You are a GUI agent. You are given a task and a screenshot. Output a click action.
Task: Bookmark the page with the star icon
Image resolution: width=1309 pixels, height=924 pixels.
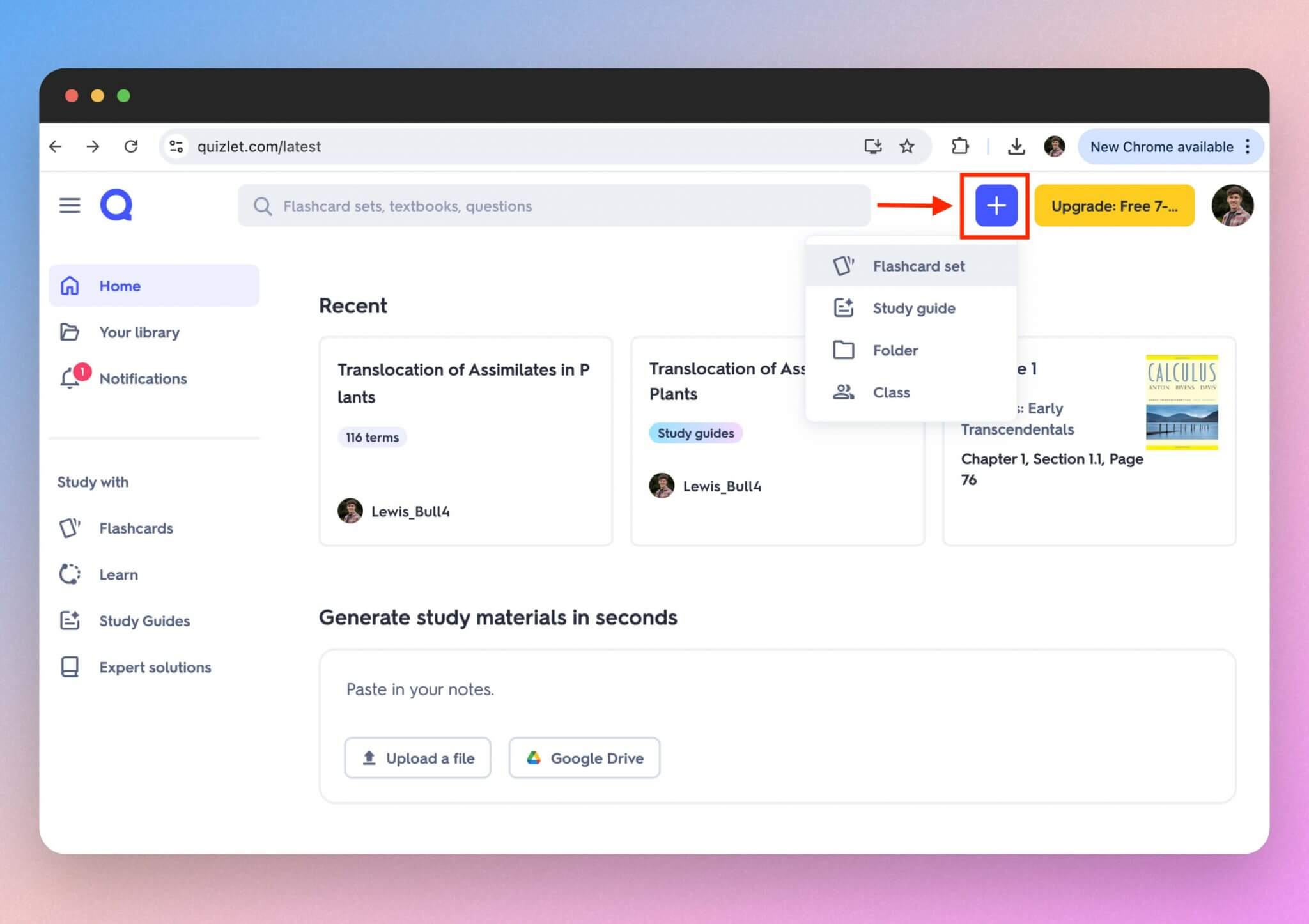point(908,146)
